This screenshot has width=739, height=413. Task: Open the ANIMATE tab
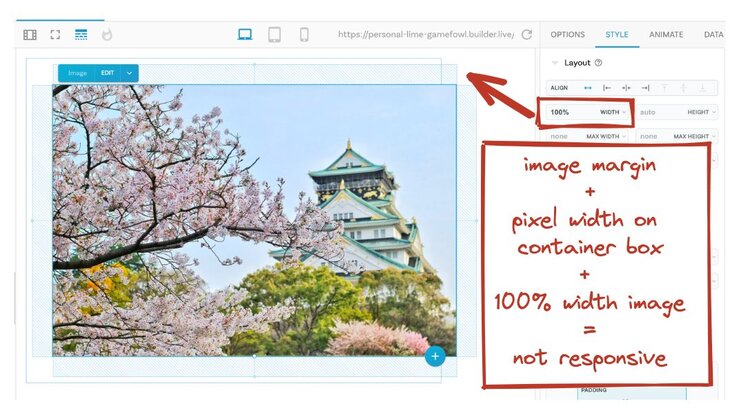(666, 34)
